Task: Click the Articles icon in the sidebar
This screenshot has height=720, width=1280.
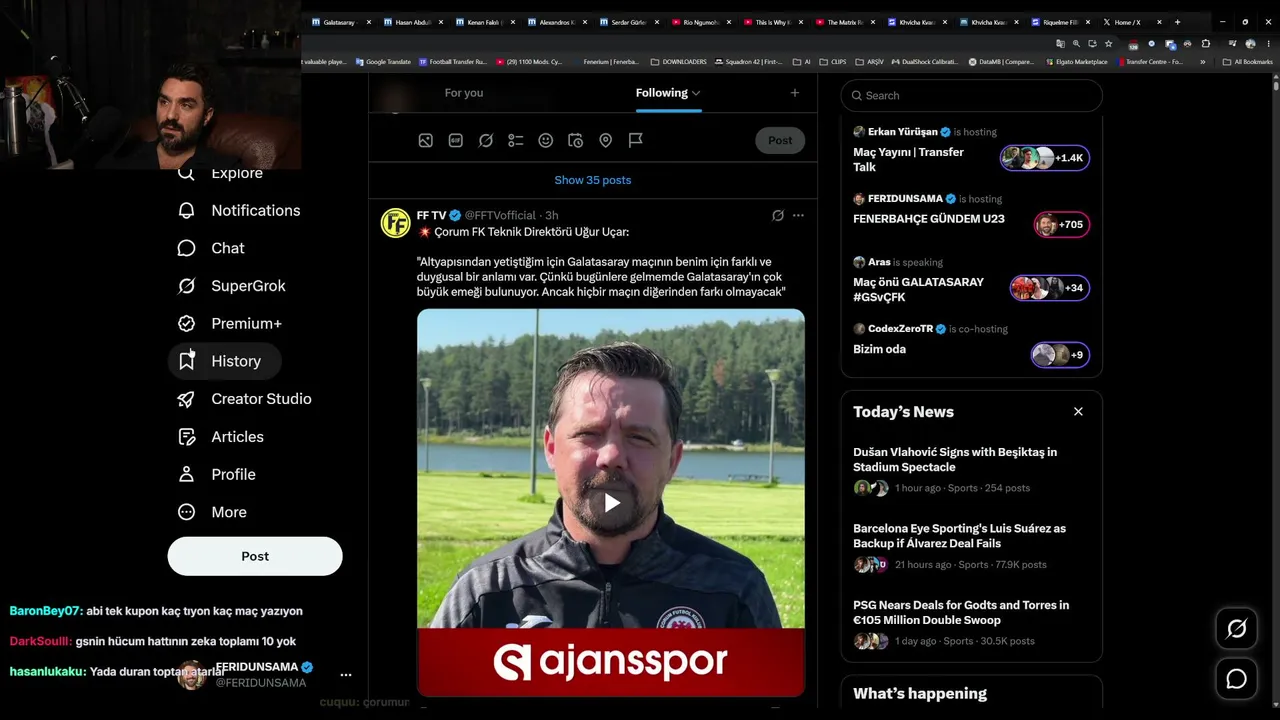Action: (x=186, y=437)
